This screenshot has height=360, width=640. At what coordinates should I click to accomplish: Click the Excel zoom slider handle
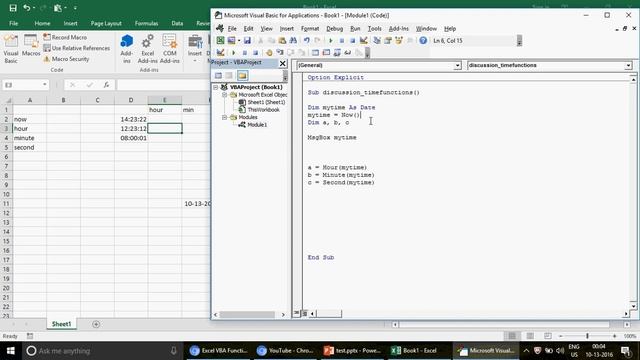(x=587, y=336)
